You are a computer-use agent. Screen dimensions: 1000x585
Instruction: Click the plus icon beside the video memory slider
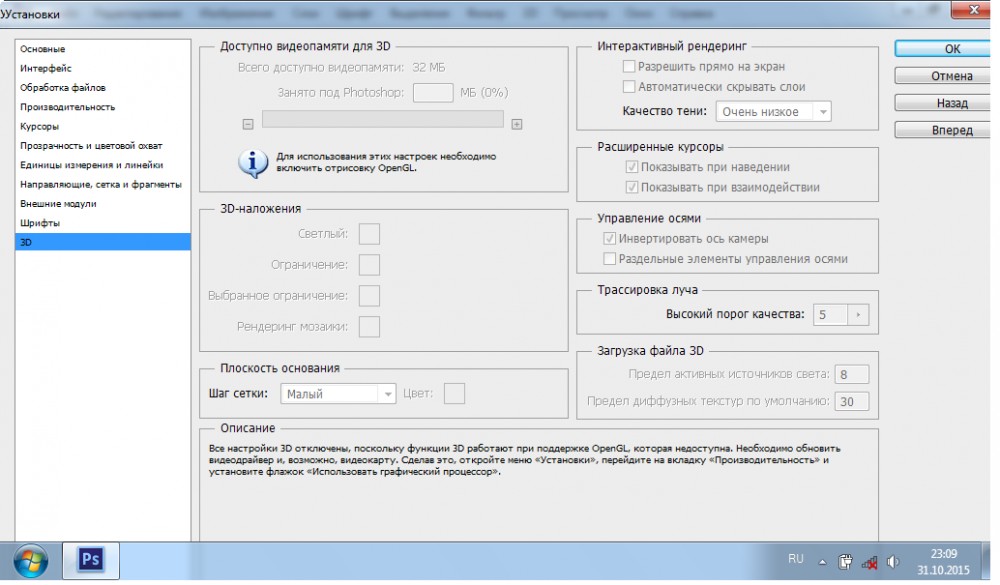[x=517, y=124]
